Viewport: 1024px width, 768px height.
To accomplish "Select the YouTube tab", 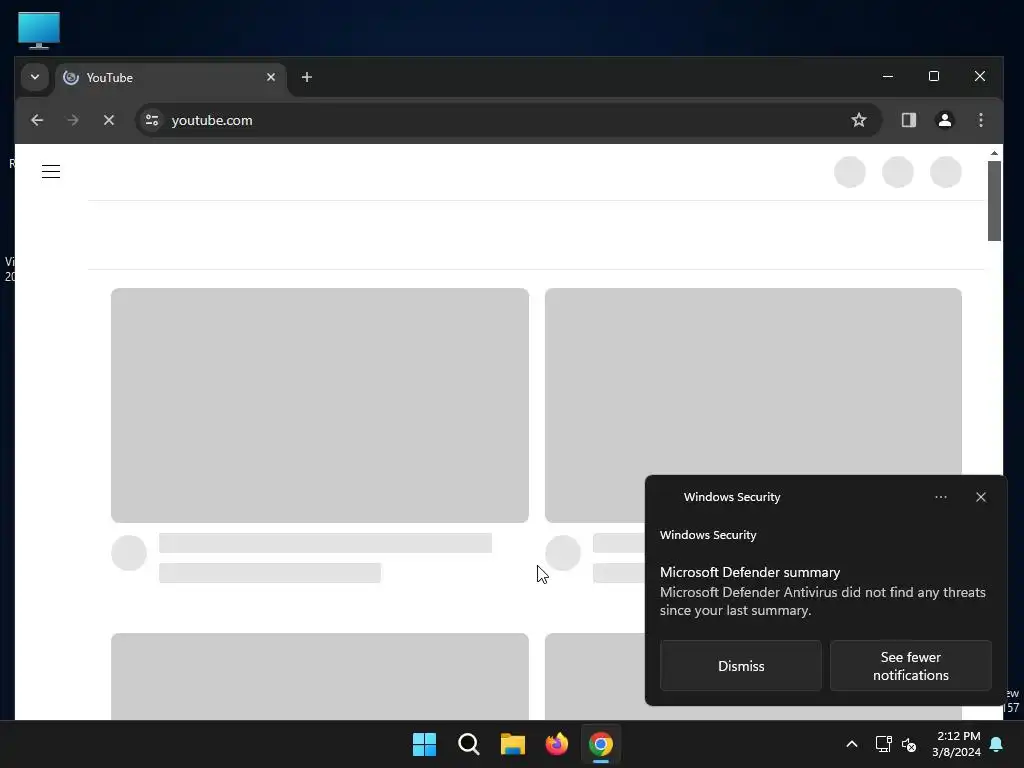I will coord(171,78).
